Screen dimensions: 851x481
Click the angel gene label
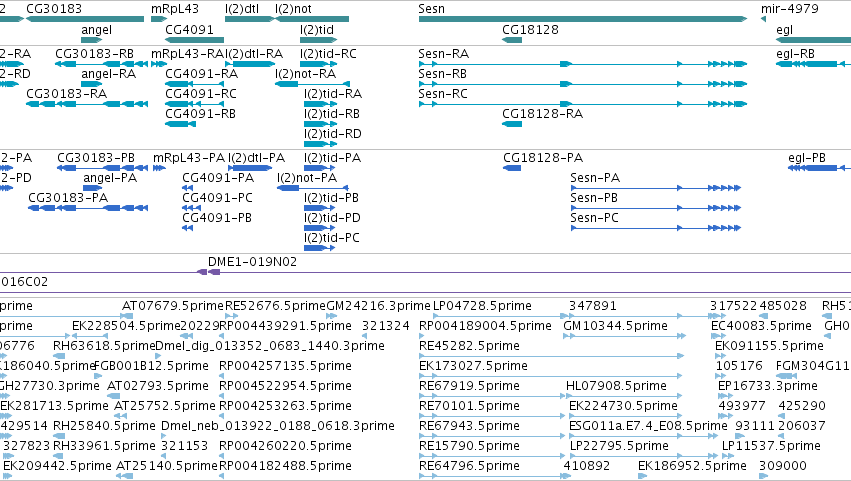pyautogui.click(x=97, y=30)
